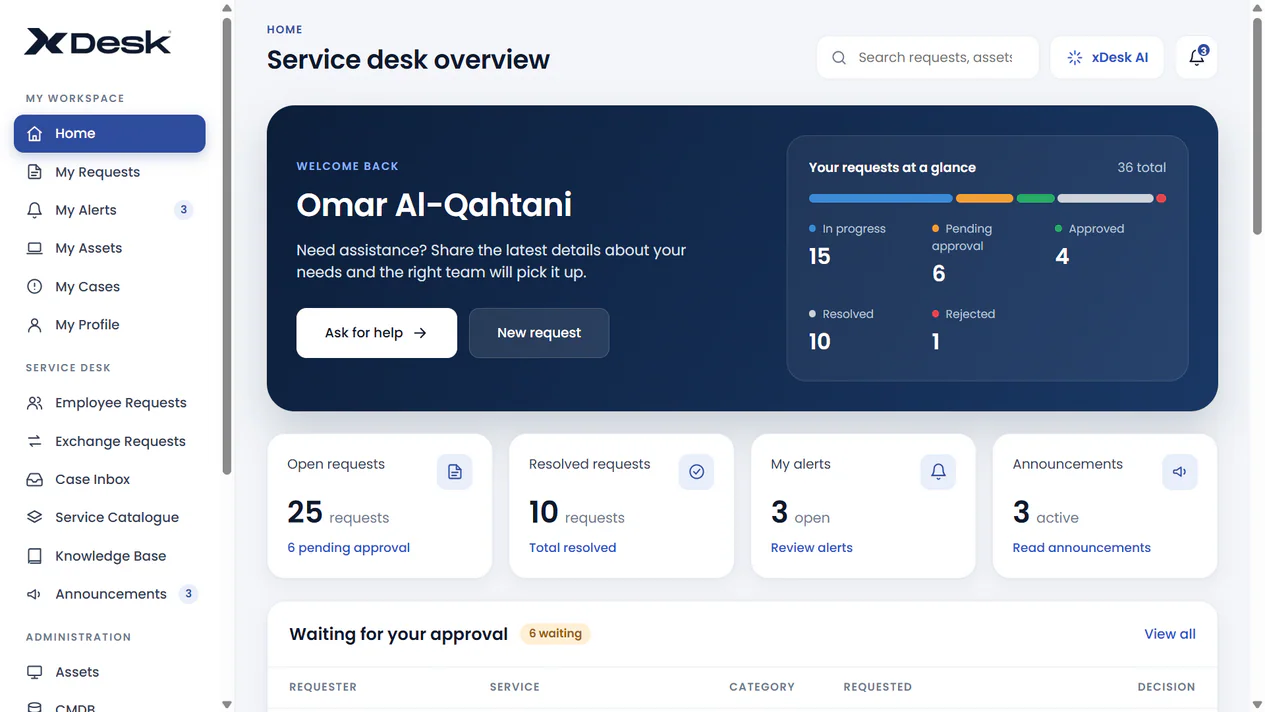Click the sidebar vertical scrollbar
This screenshot has width=1265, height=712.
pyautogui.click(x=227, y=245)
